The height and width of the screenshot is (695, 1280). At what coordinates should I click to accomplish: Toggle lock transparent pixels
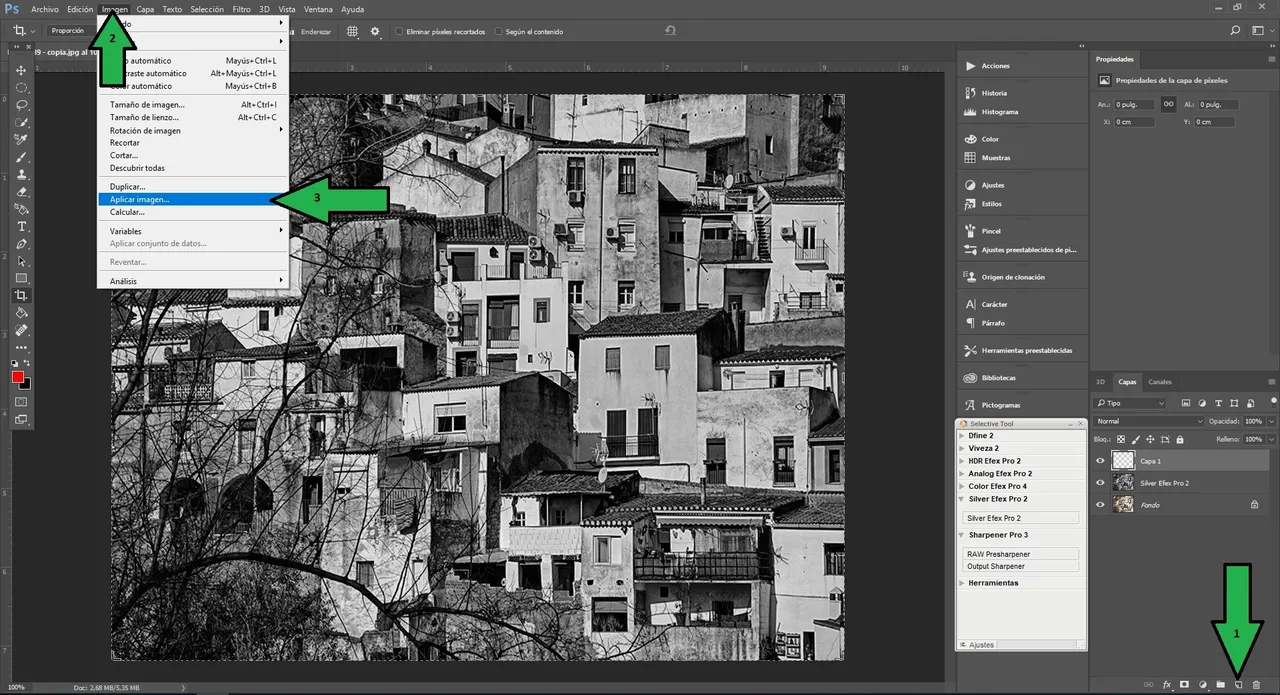(1121, 439)
